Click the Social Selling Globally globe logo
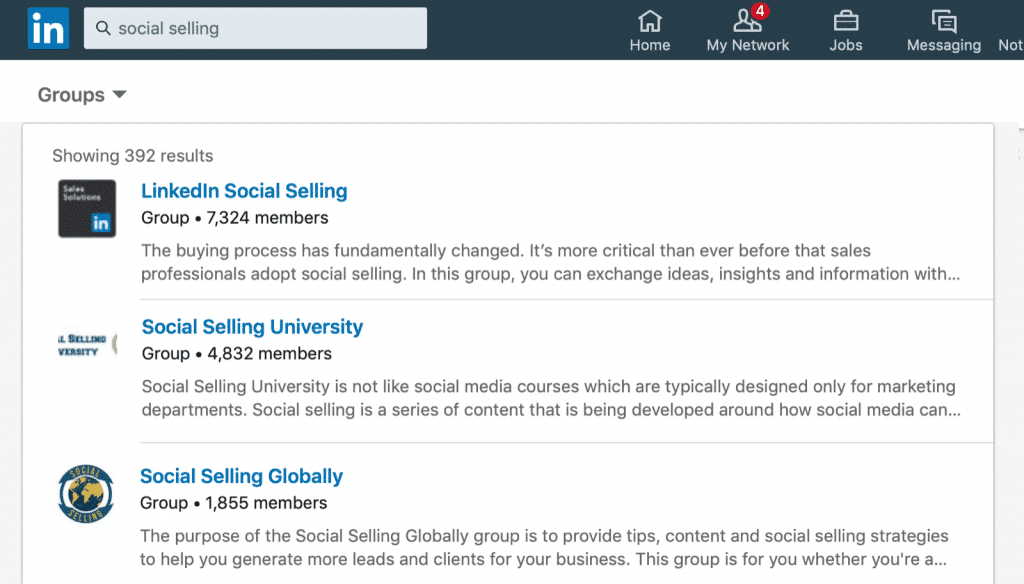The width and height of the screenshot is (1024, 584). coord(86,494)
